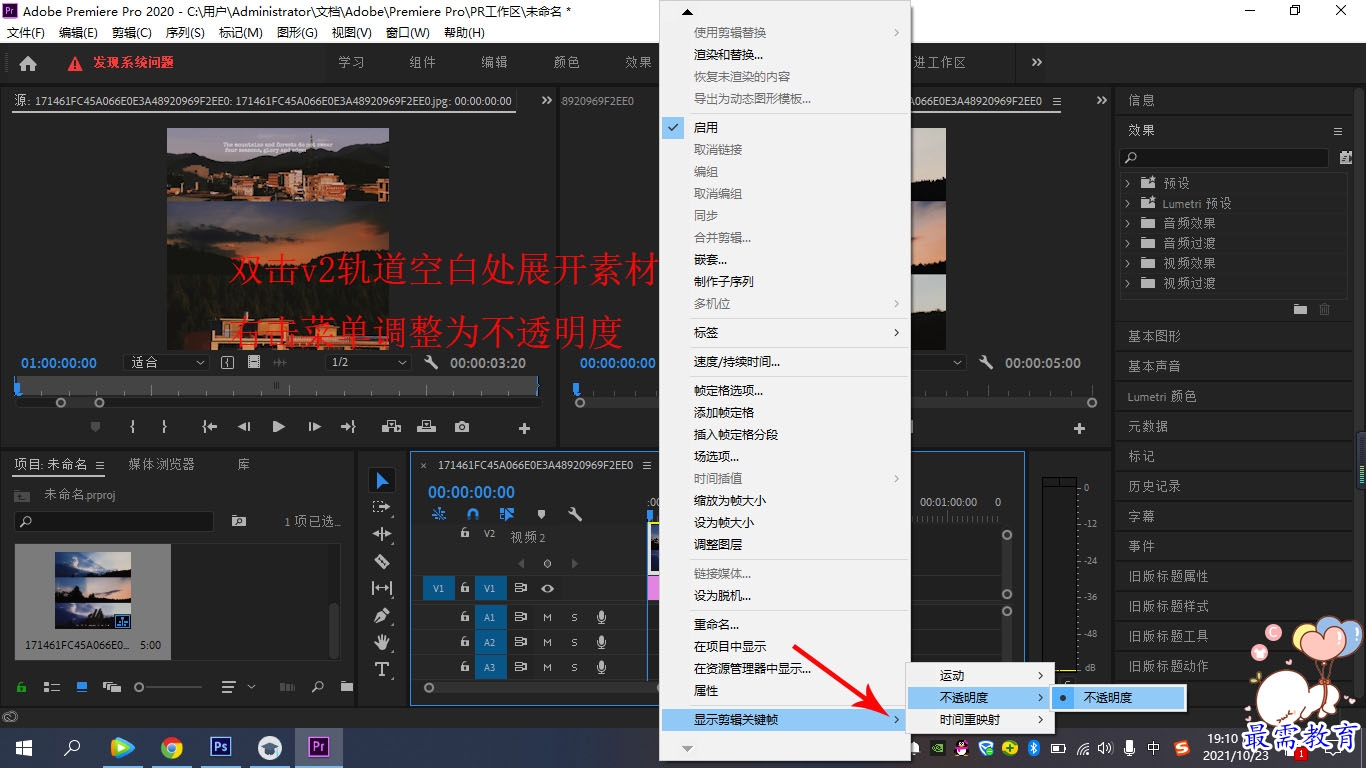
Task: Open timeline display settings wrench
Action: (x=575, y=515)
